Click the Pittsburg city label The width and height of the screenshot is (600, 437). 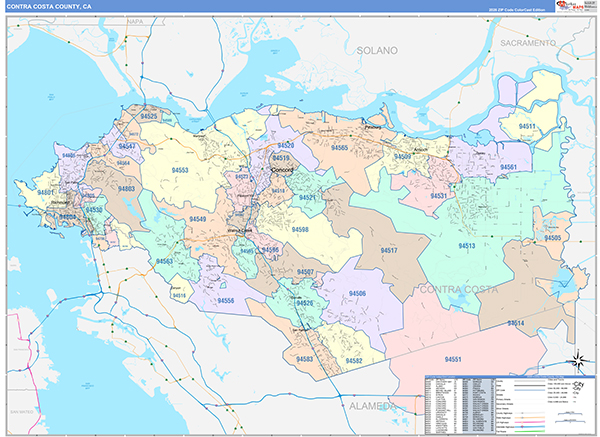[x=373, y=127]
